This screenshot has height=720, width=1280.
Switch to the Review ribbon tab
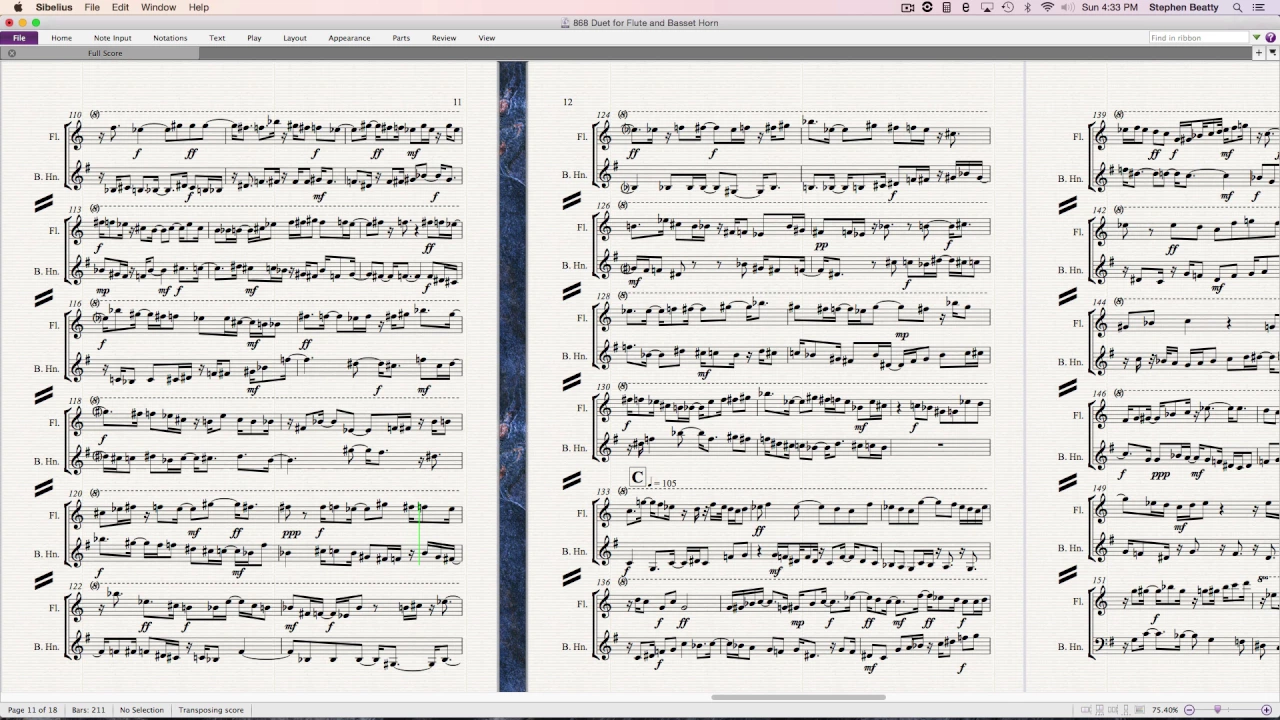[x=444, y=38]
